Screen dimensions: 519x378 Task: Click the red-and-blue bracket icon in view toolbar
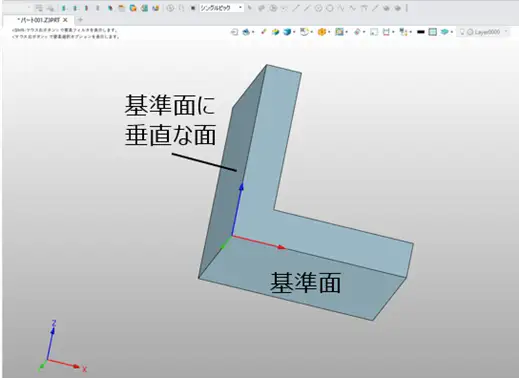pyautogui.click(x=386, y=32)
